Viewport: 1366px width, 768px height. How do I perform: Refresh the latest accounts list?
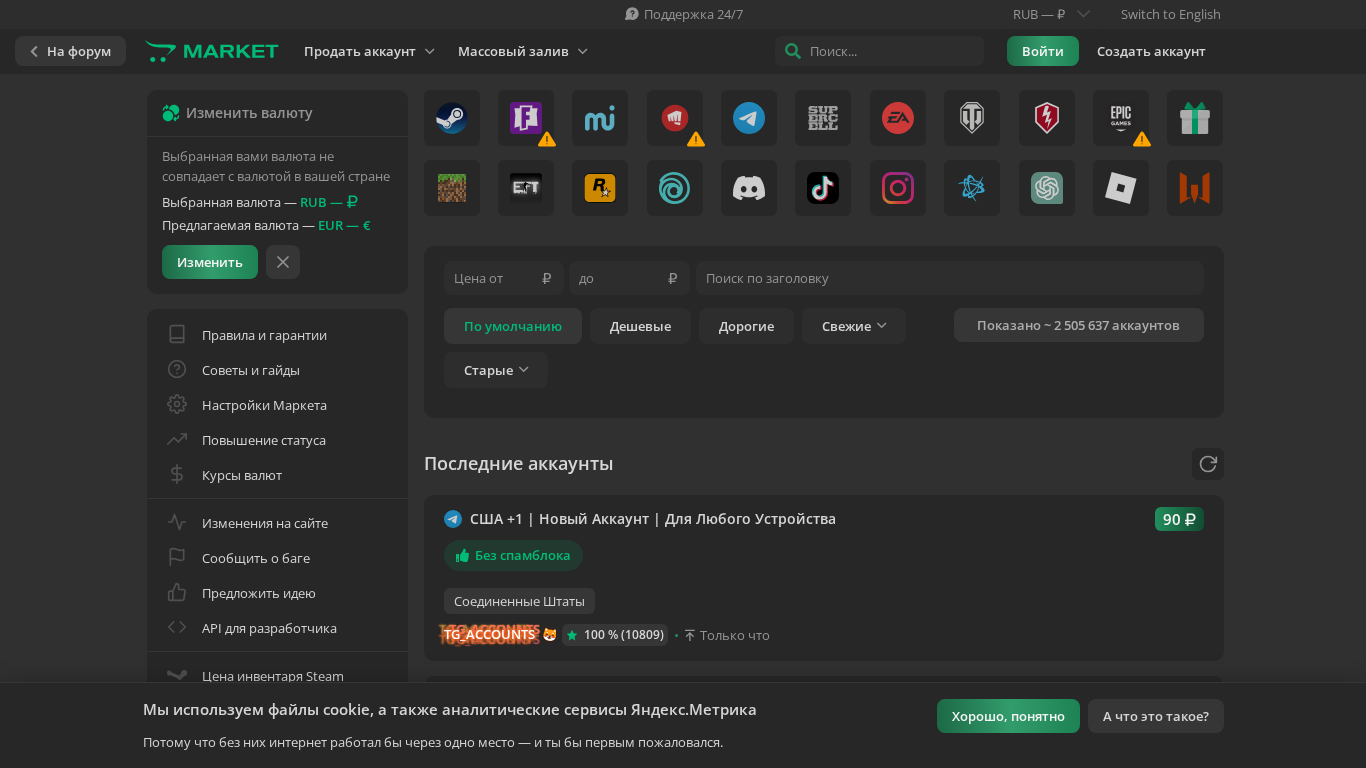pos(1207,464)
